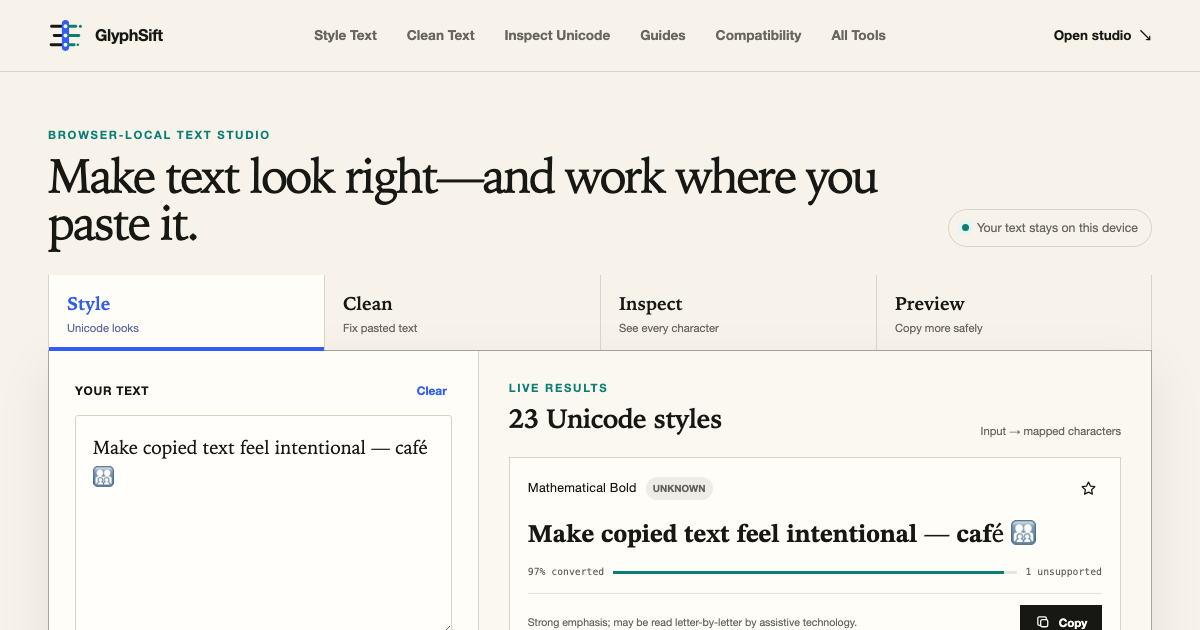Open the Style Text nav item
This screenshot has width=1200, height=630.
pyautogui.click(x=345, y=35)
